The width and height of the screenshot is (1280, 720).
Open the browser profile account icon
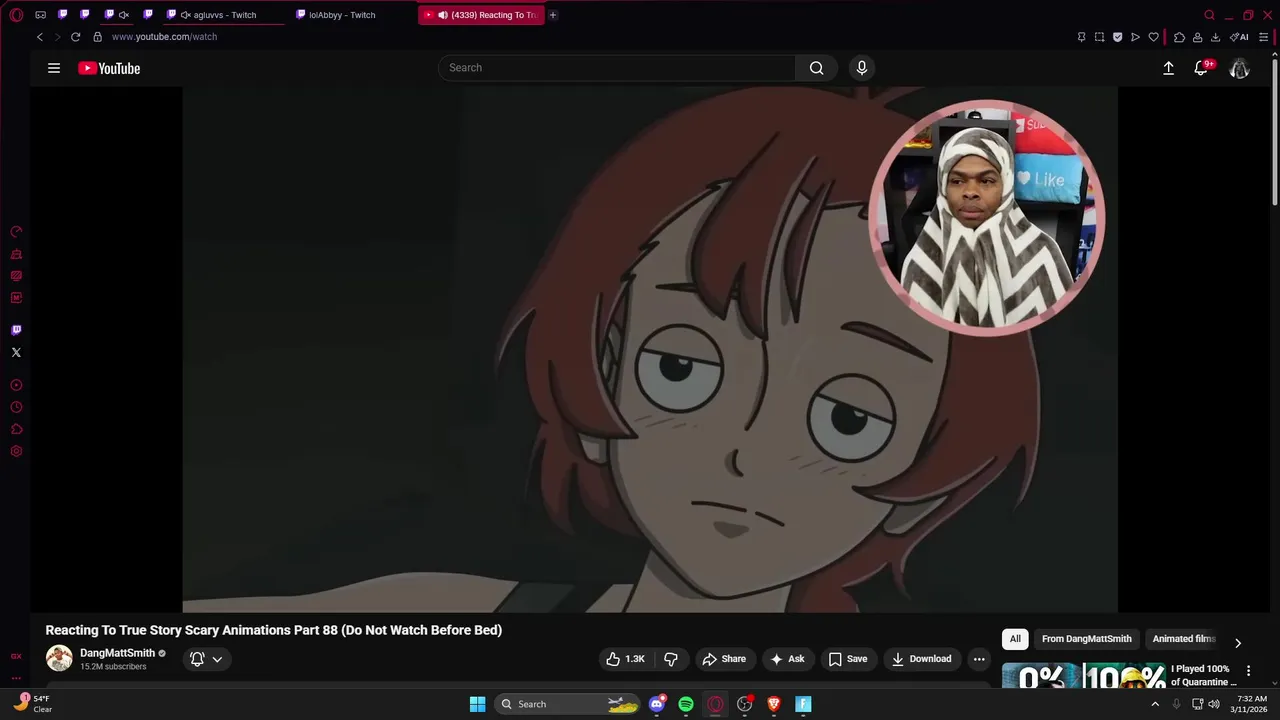tap(1197, 37)
